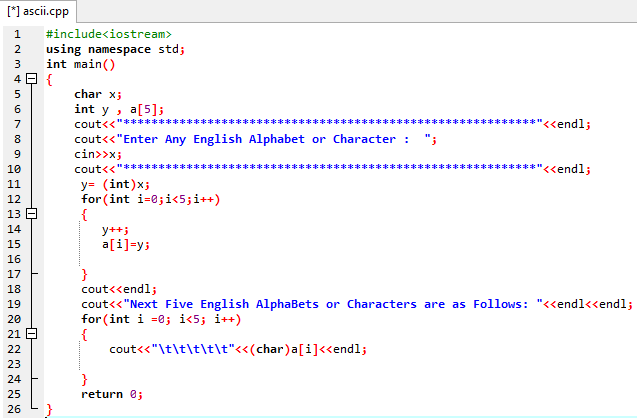
Task: Click 'int main()' declaration
Action: [x=80, y=64]
